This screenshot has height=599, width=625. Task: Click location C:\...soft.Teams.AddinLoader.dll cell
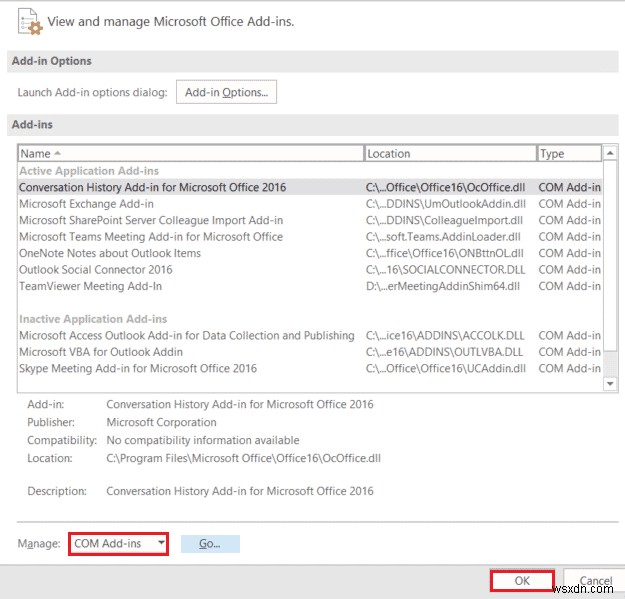point(443,237)
